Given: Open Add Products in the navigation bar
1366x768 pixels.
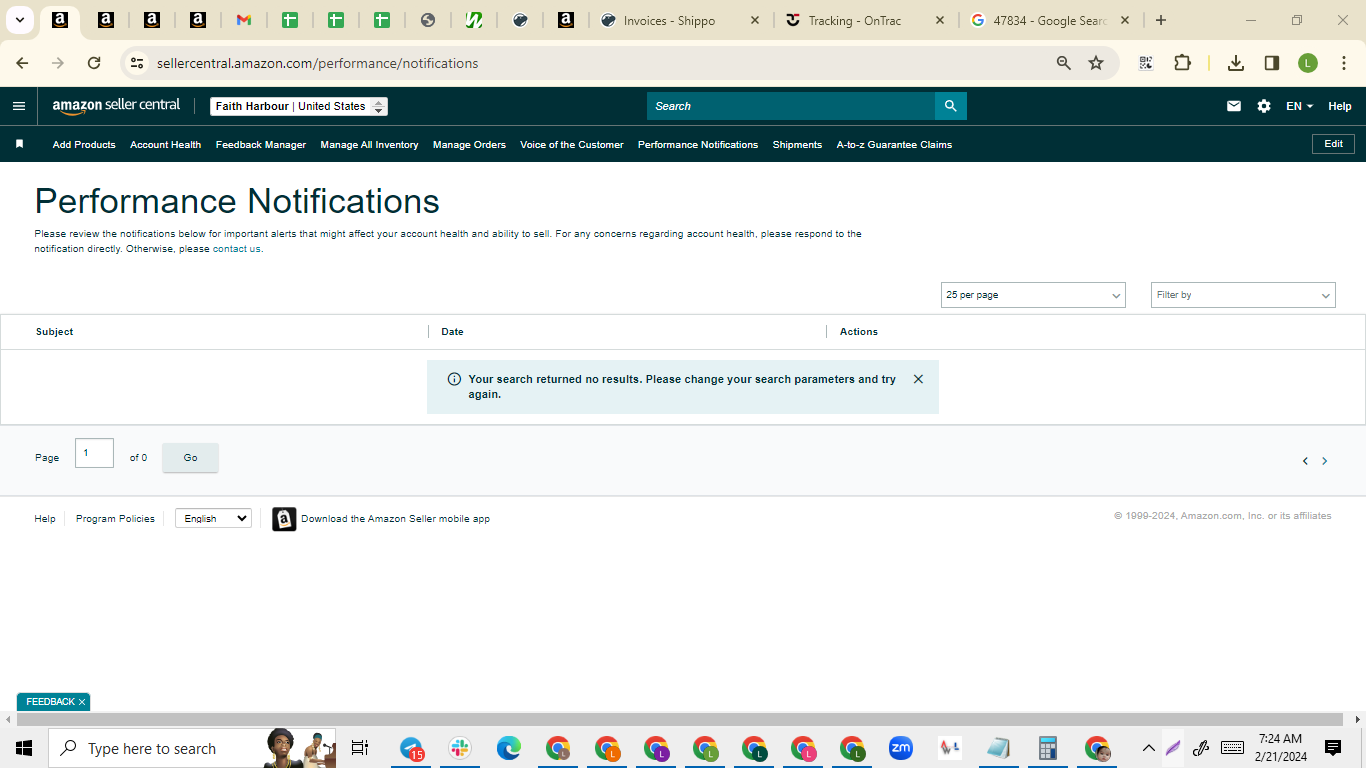Looking at the screenshot, I should tap(84, 144).
